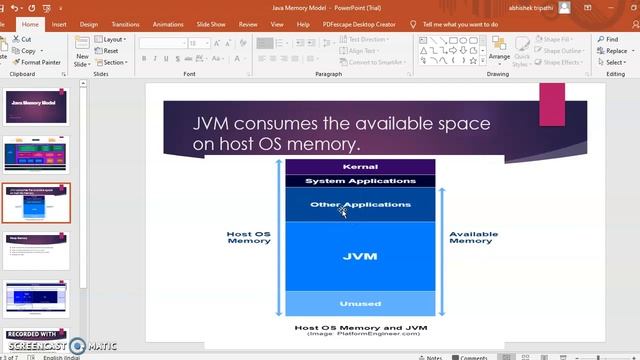
Task: Click Start From Beginning quick access icon
Action: tap(47, 8)
